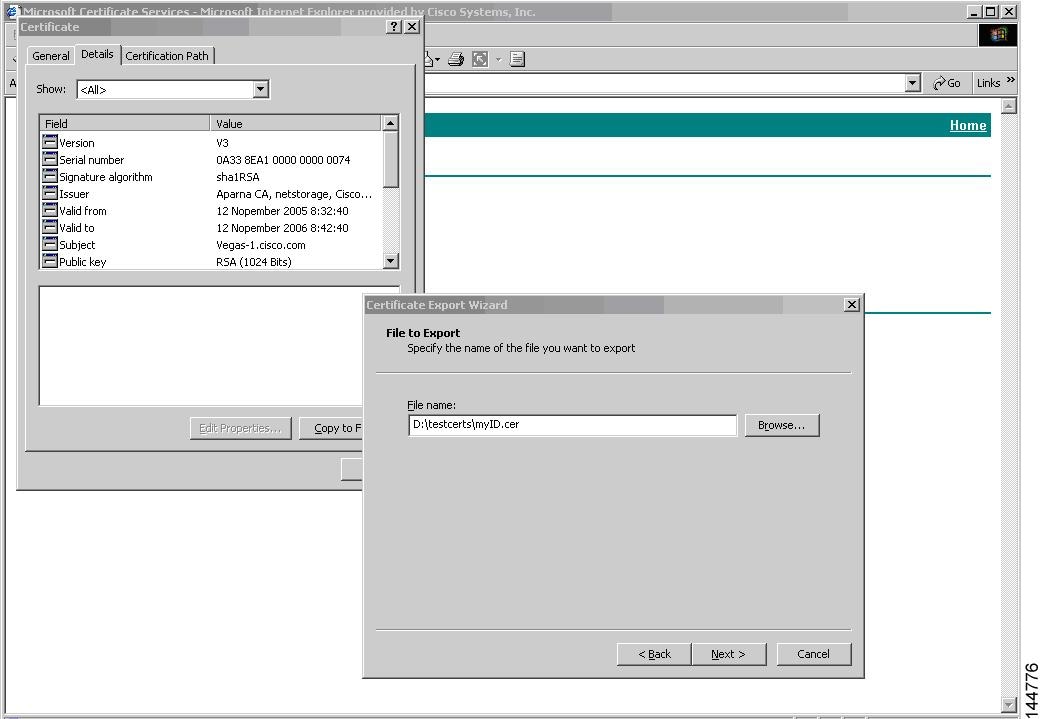Cancel the Certificate Export Wizard
This screenshot has height=719, width=1041.
(x=813, y=654)
